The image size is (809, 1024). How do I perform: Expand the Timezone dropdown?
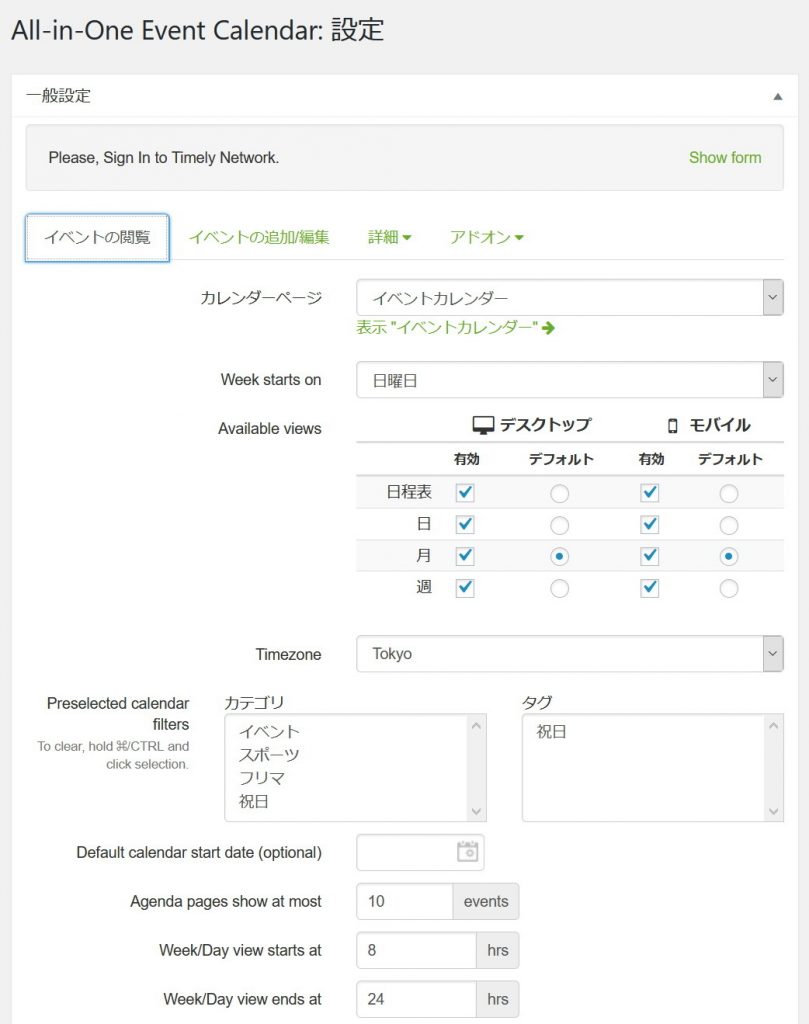570,654
